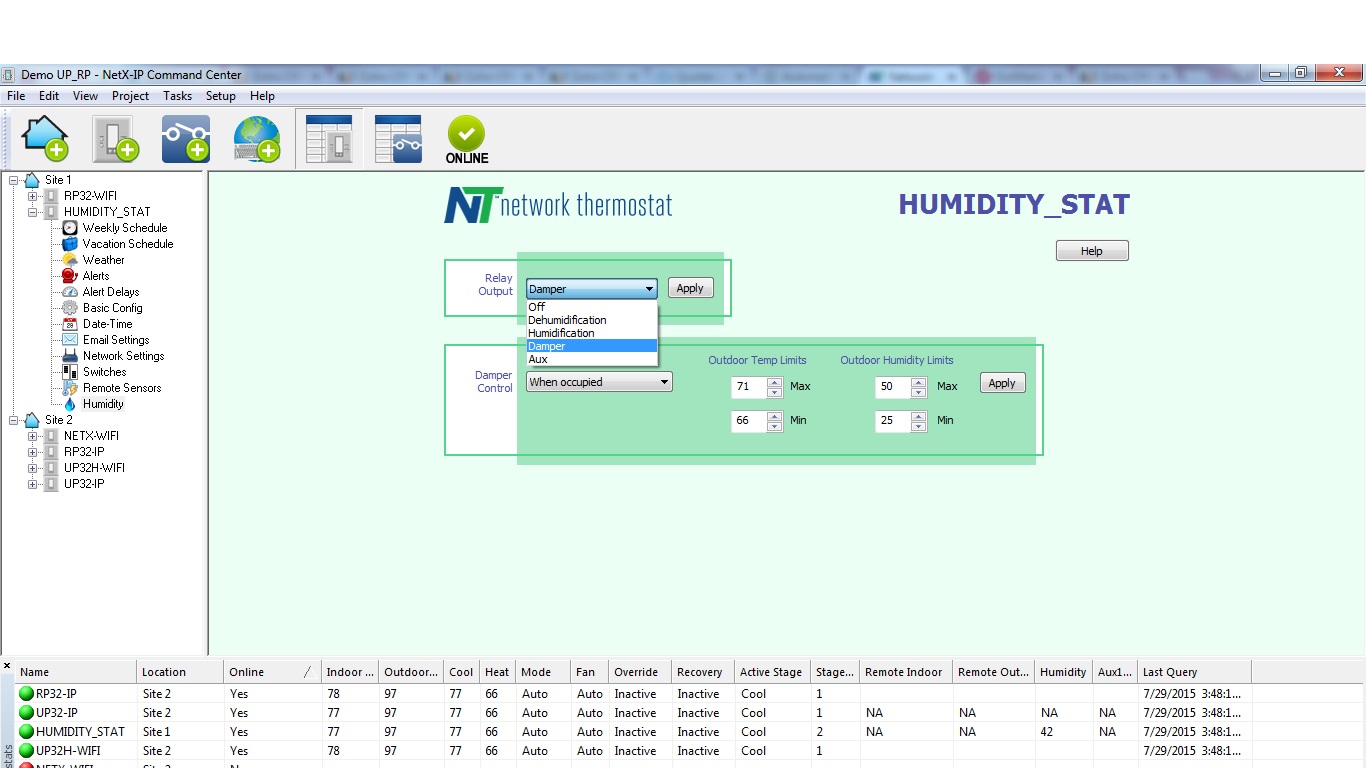Open Email Settings in the tree

[x=116, y=340]
